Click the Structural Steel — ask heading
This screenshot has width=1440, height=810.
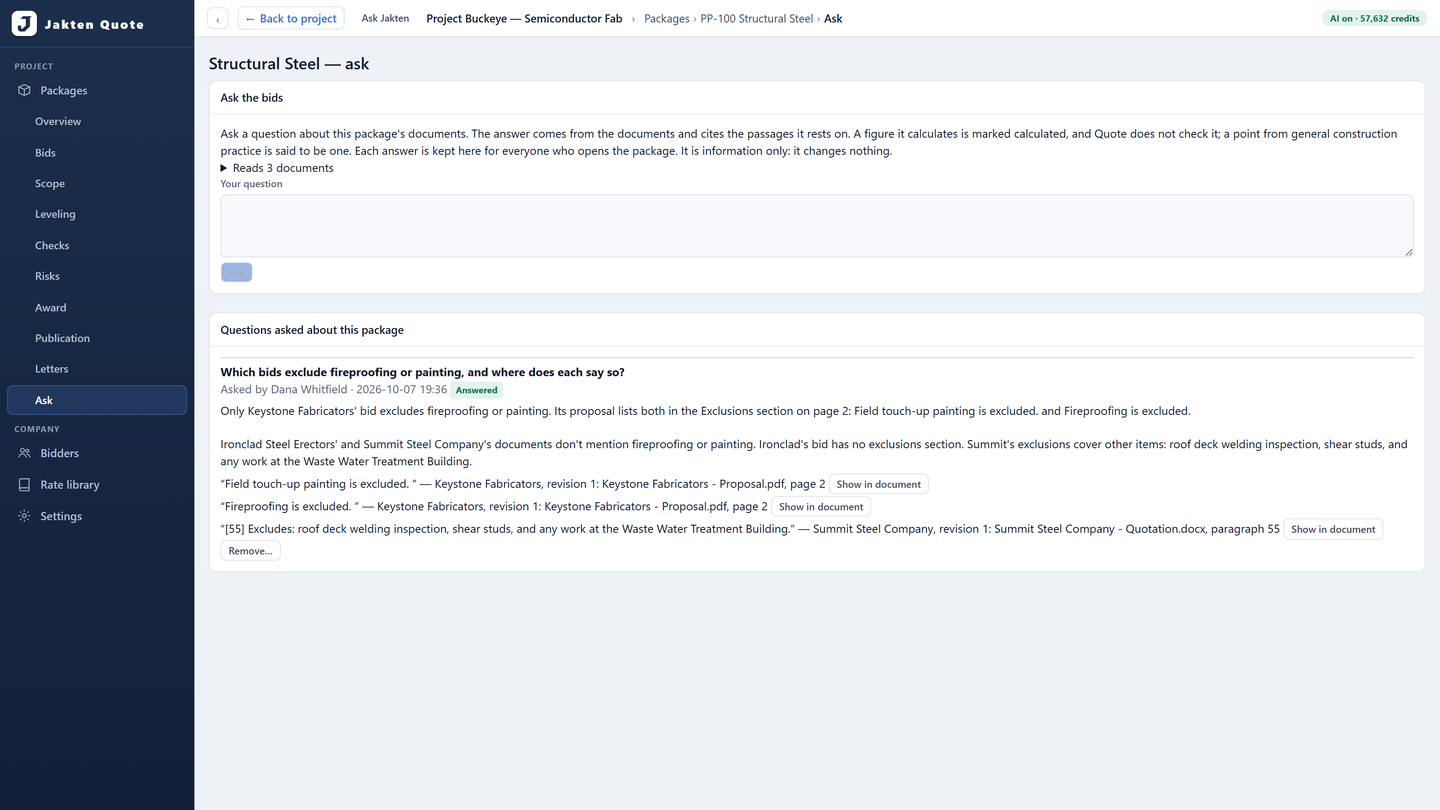coord(289,64)
